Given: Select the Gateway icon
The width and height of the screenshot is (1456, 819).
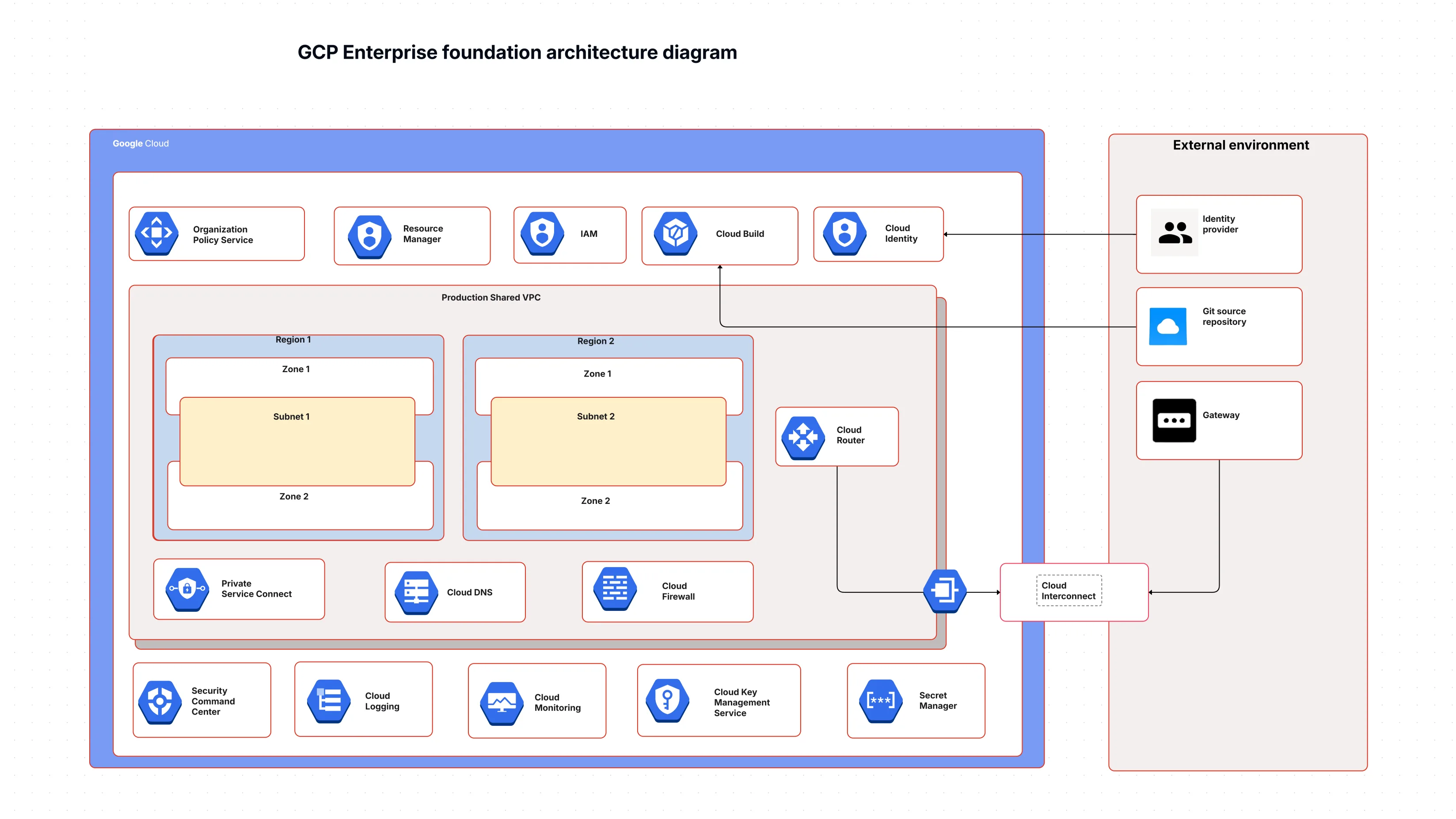Looking at the screenshot, I should (1174, 420).
